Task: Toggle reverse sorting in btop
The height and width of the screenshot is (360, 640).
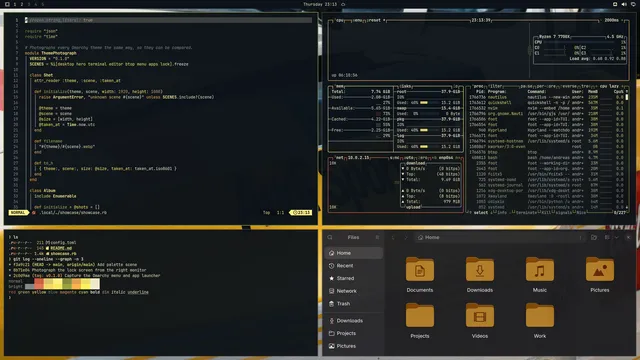Action: coord(569,87)
